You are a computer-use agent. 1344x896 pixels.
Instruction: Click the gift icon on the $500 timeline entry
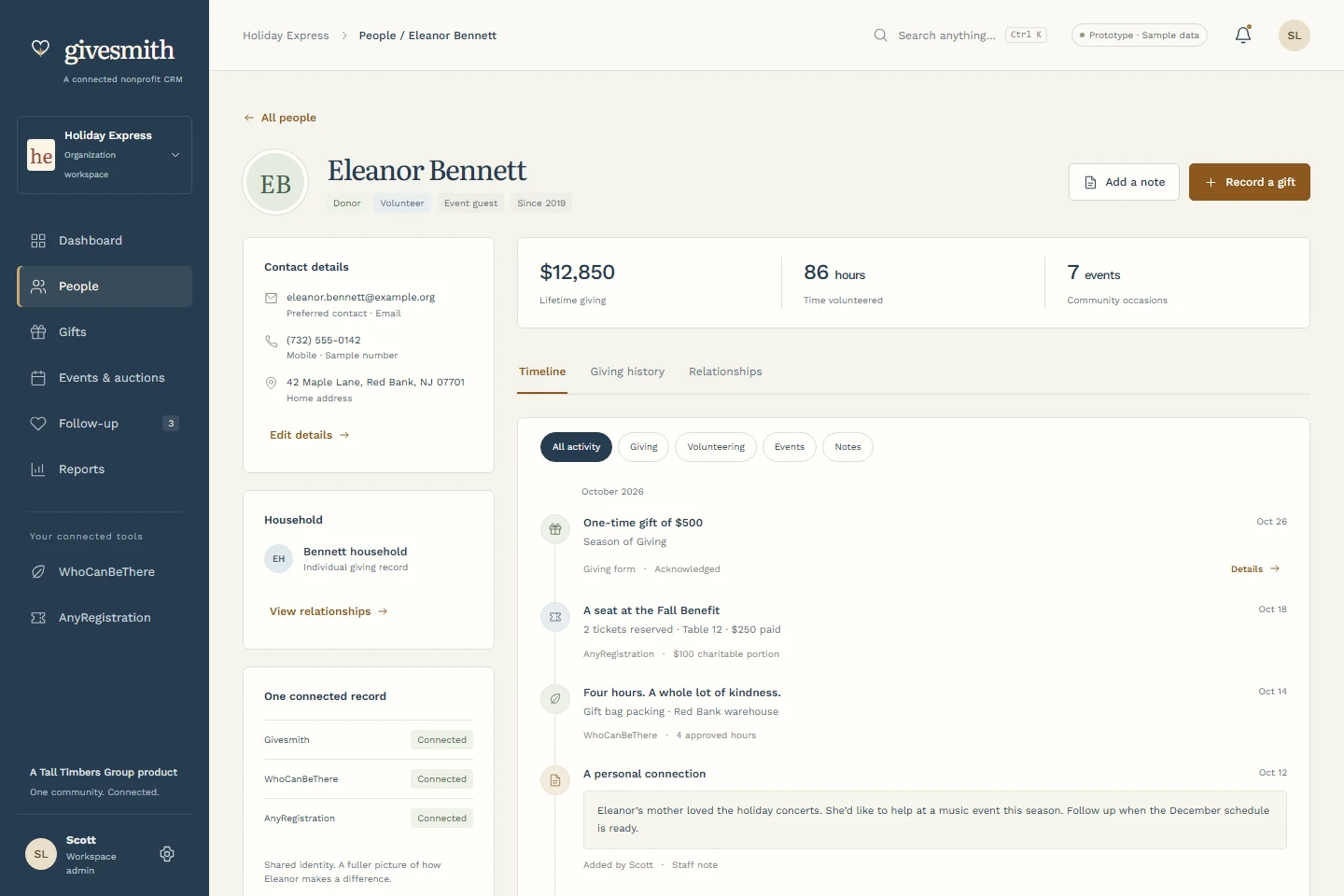(555, 529)
